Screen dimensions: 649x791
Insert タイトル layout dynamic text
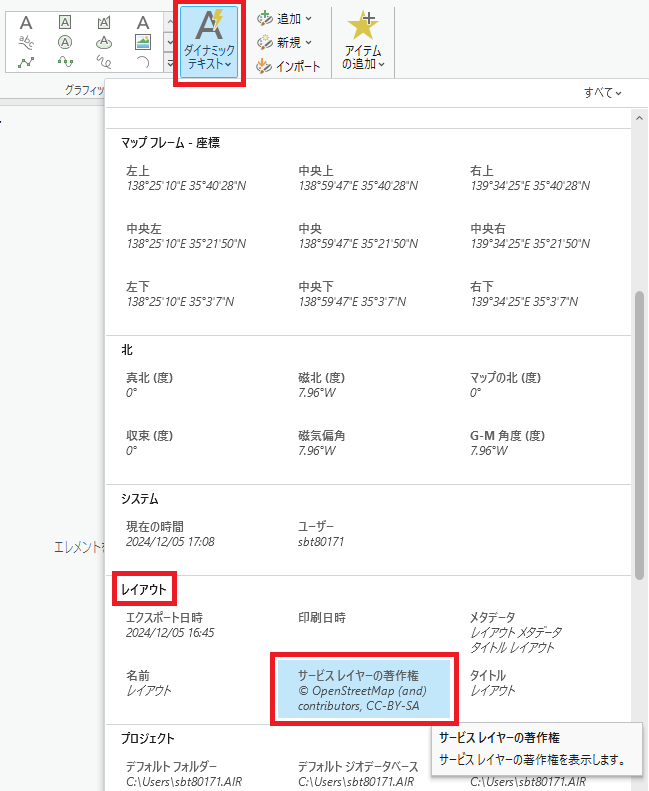pyautogui.click(x=493, y=683)
